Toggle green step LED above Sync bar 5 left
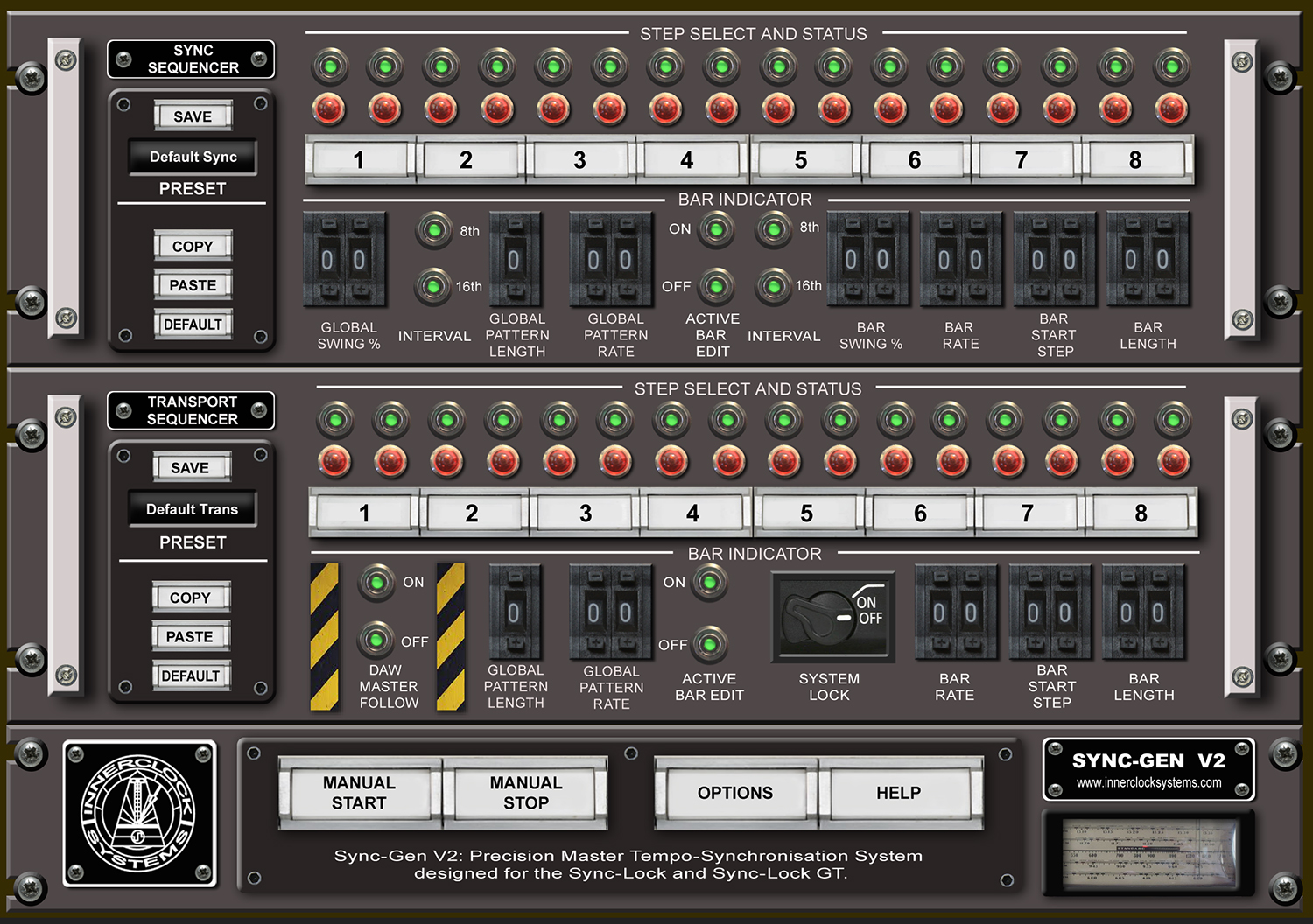Image resolution: width=1313 pixels, height=924 pixels. pos(778,66)
